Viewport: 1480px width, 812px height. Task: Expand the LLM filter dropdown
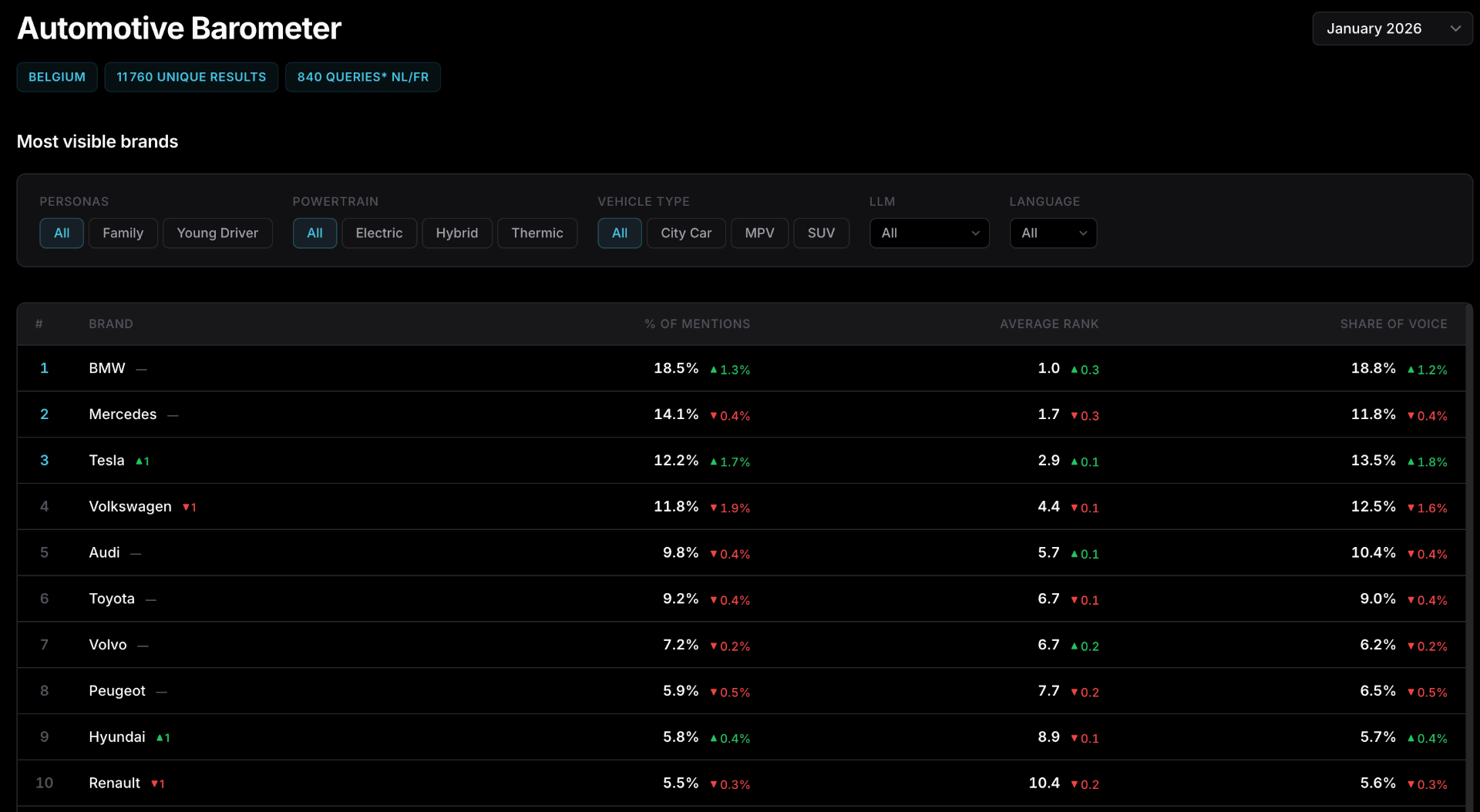point(930,233)
